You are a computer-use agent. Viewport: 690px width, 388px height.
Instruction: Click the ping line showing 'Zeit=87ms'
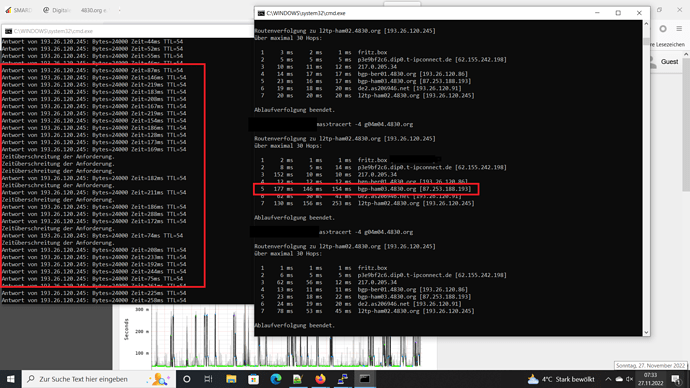coord(92,70)
